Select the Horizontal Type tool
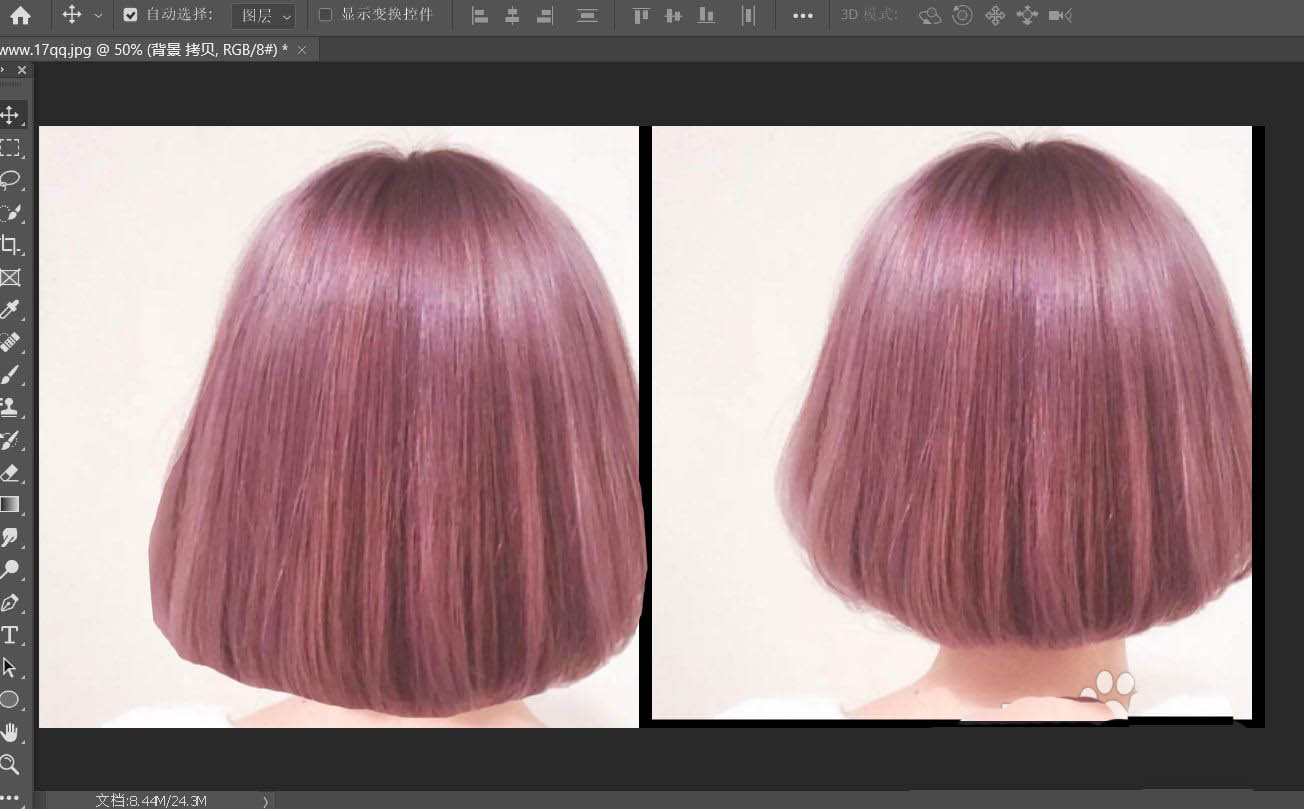The height and width of the screenshot is (809, 1304). coord(10,635)
